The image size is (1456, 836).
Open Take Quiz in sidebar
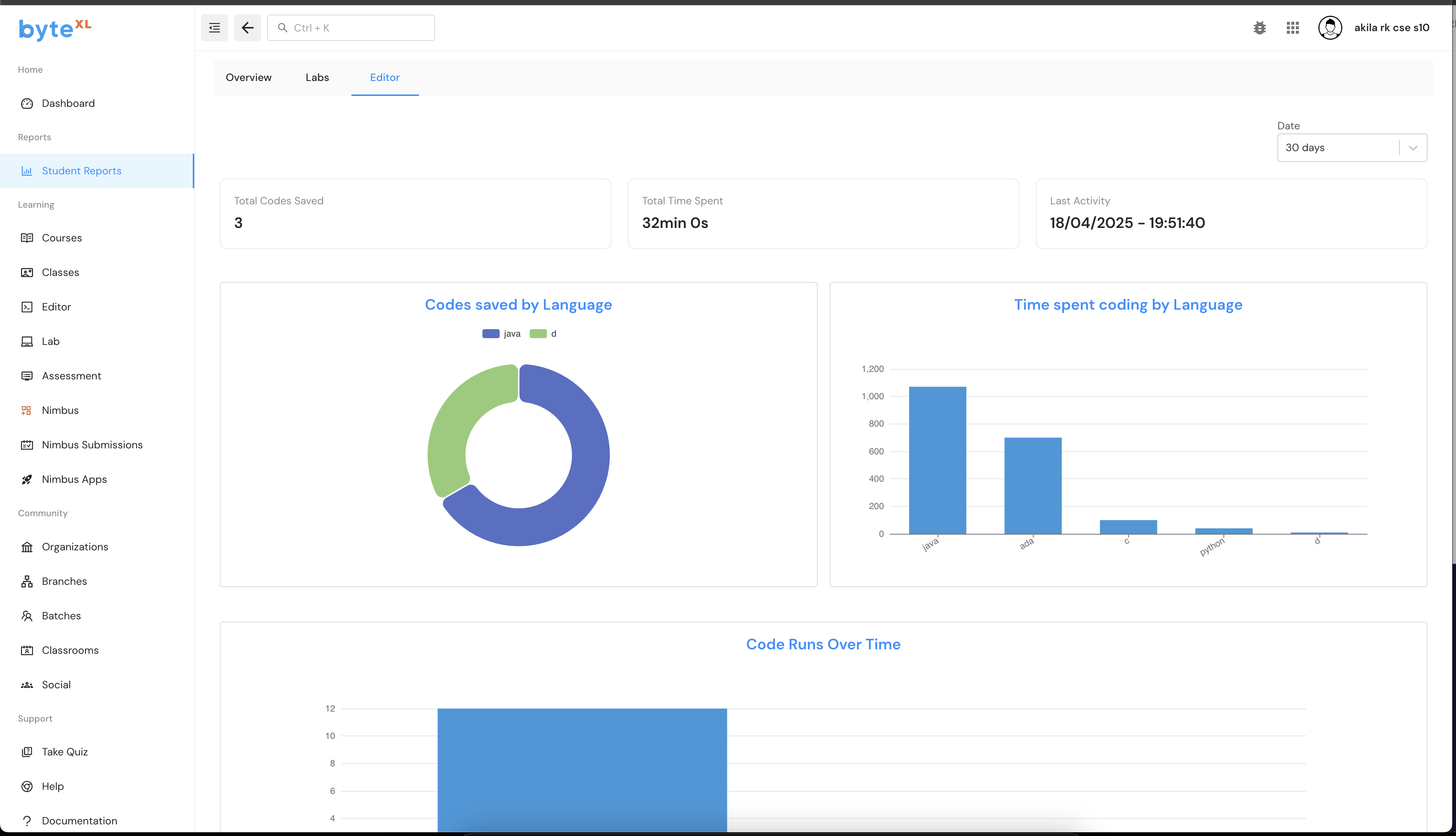pyautogui.click(x=65, y=752)
